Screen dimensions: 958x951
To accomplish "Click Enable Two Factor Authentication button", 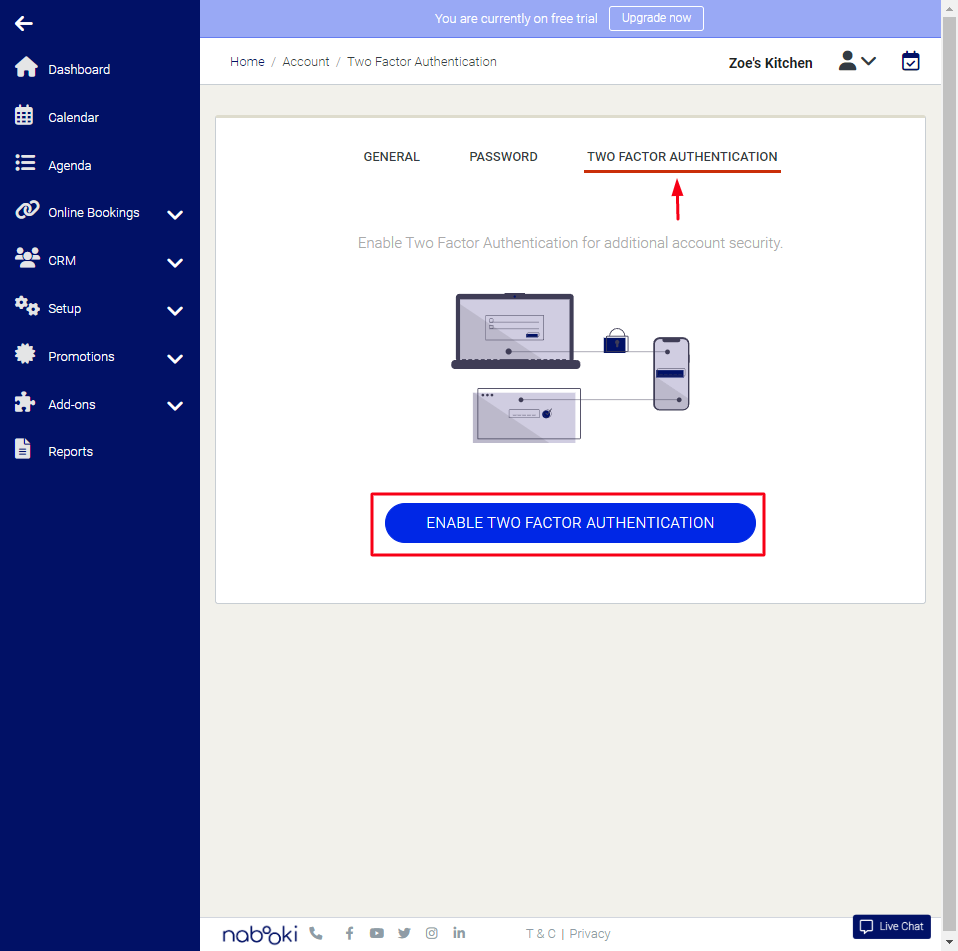I will [570, 523].
